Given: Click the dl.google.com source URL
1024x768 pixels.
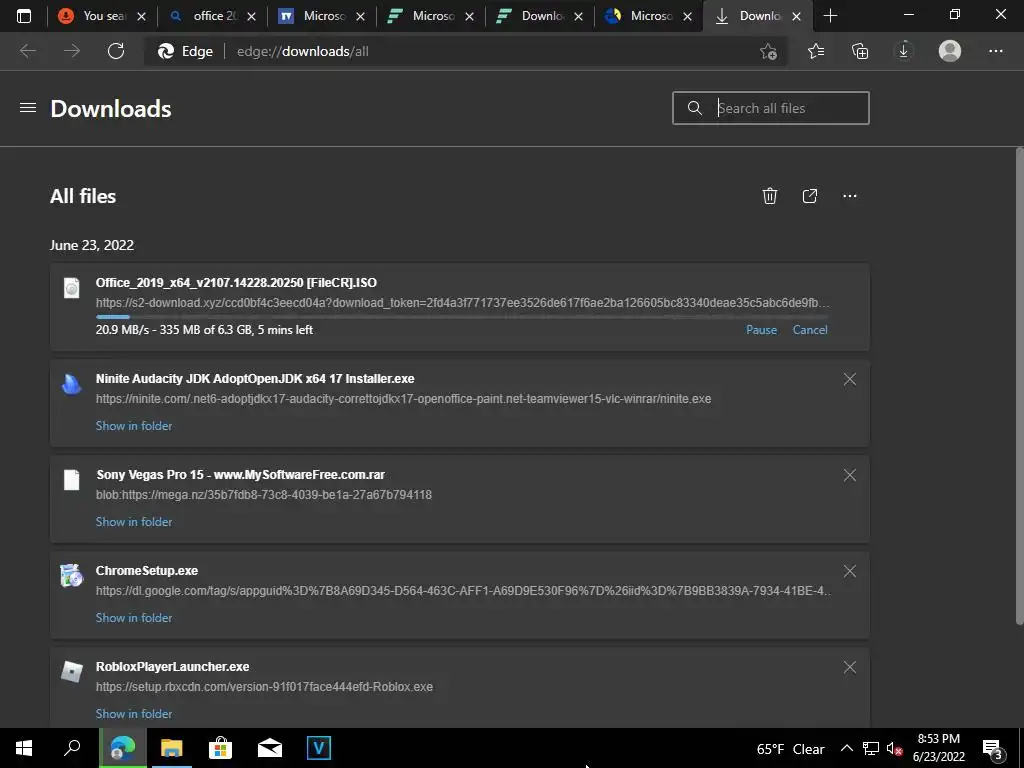Looking at the screenshot, I should 463,591.
